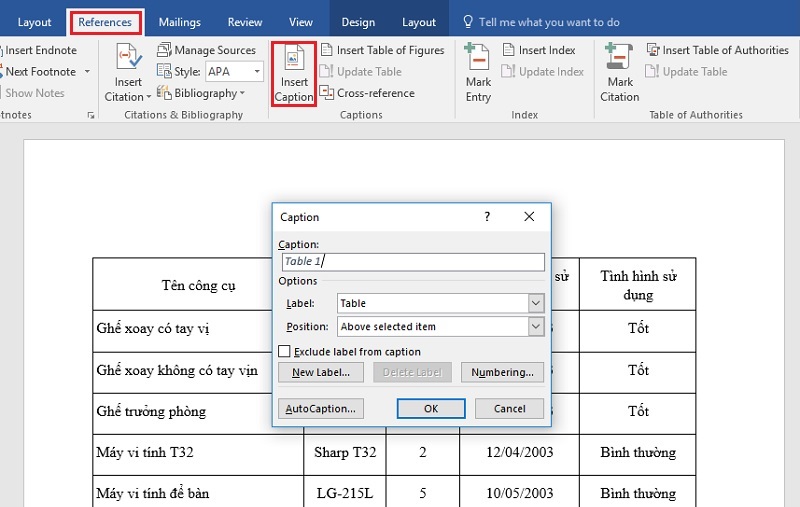800x507 pixels.
Task: Open the Table Tools Design tab
Action: tap(358, 22)
